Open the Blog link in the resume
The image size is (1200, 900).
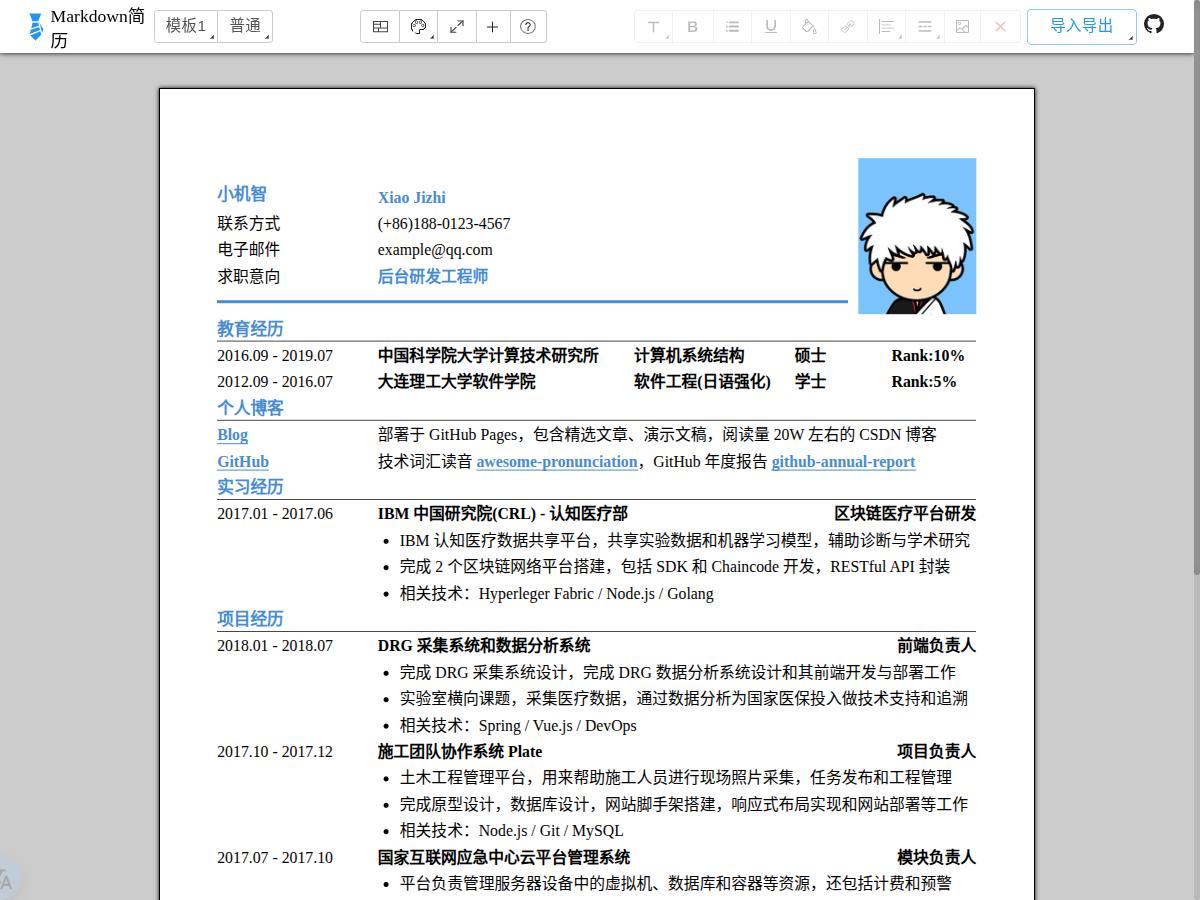[232, 435]
